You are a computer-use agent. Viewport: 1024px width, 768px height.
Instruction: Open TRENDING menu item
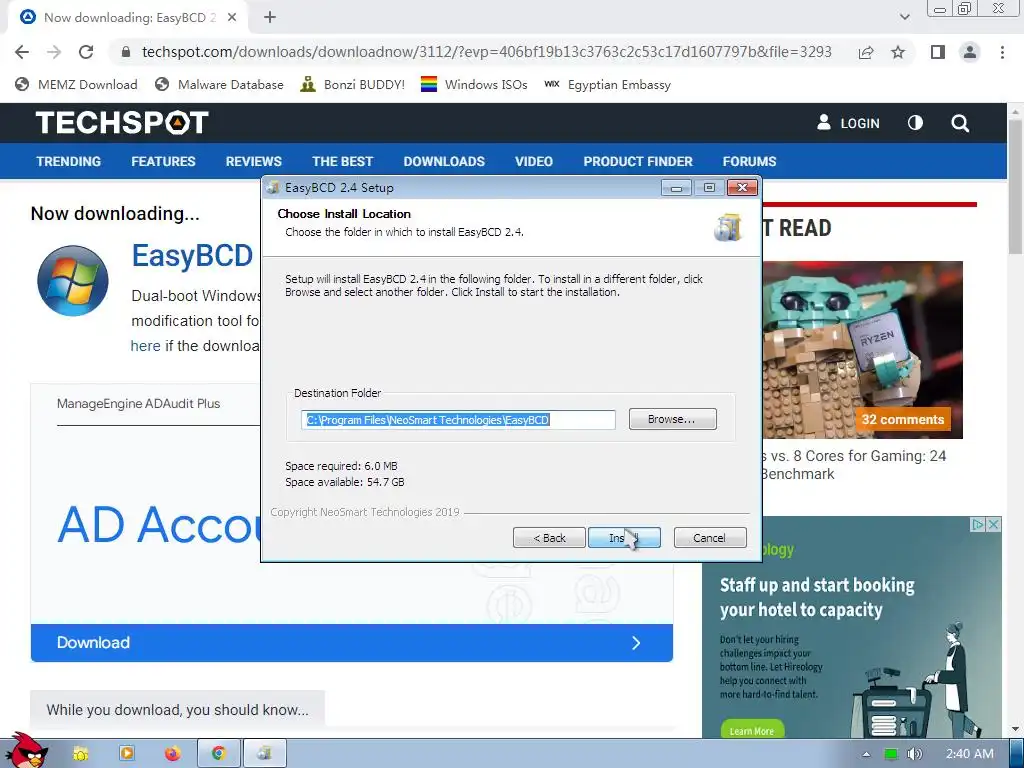pos(69,161)
